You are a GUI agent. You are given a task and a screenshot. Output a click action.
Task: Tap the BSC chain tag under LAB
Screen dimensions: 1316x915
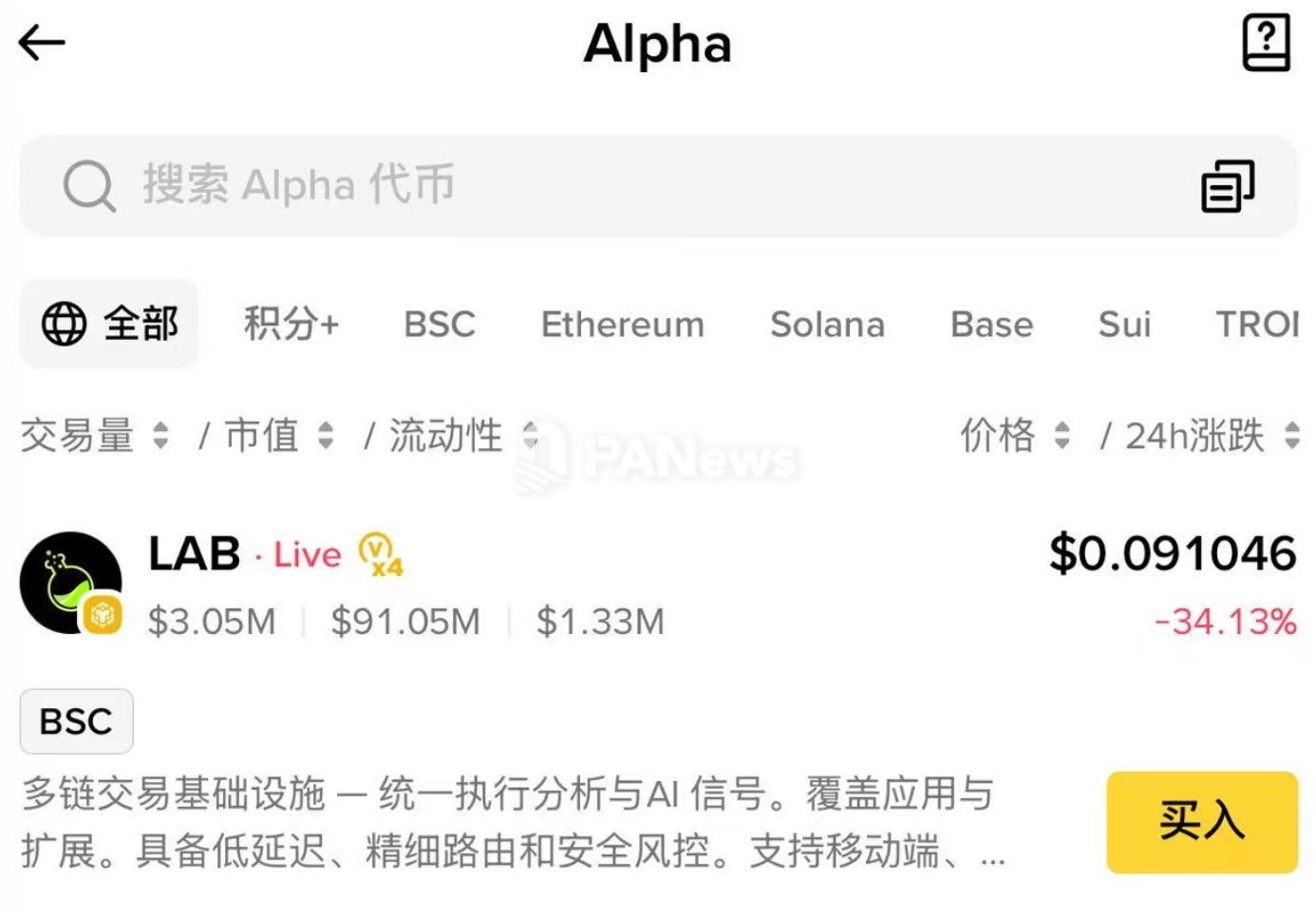76,721
